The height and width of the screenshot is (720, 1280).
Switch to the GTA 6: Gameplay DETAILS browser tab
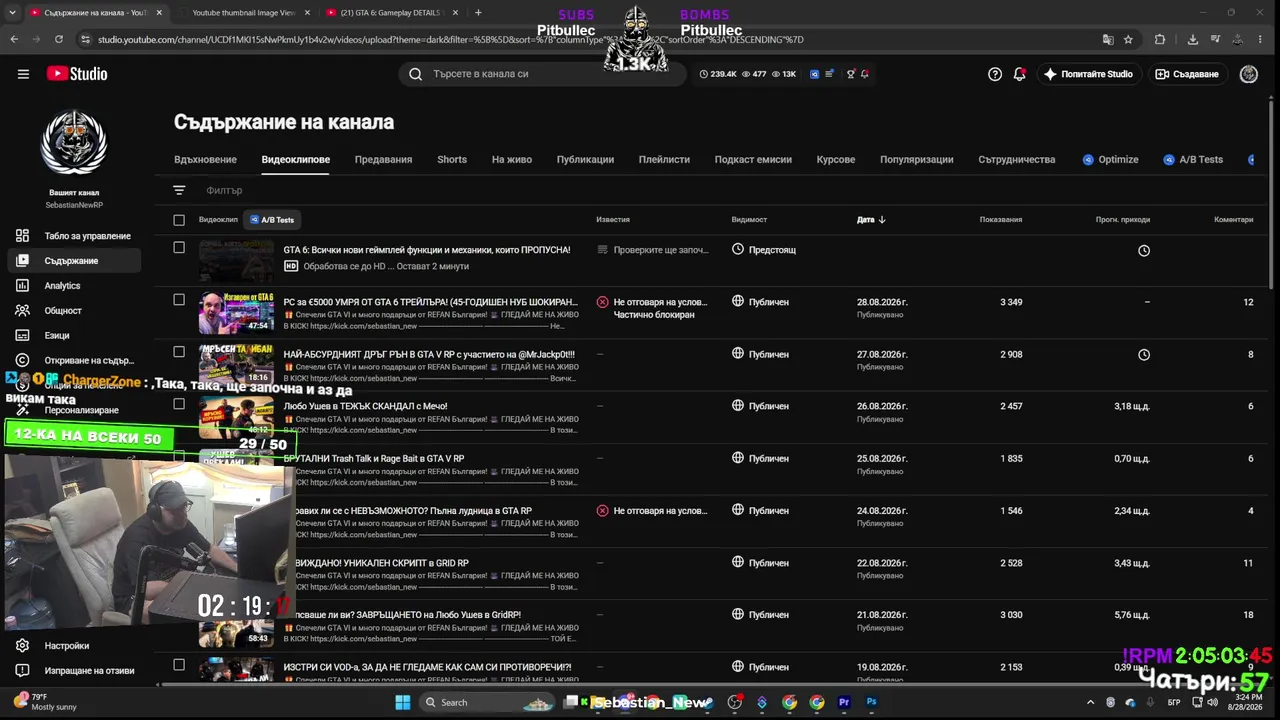pyautogui.click(x=392, y=13)
